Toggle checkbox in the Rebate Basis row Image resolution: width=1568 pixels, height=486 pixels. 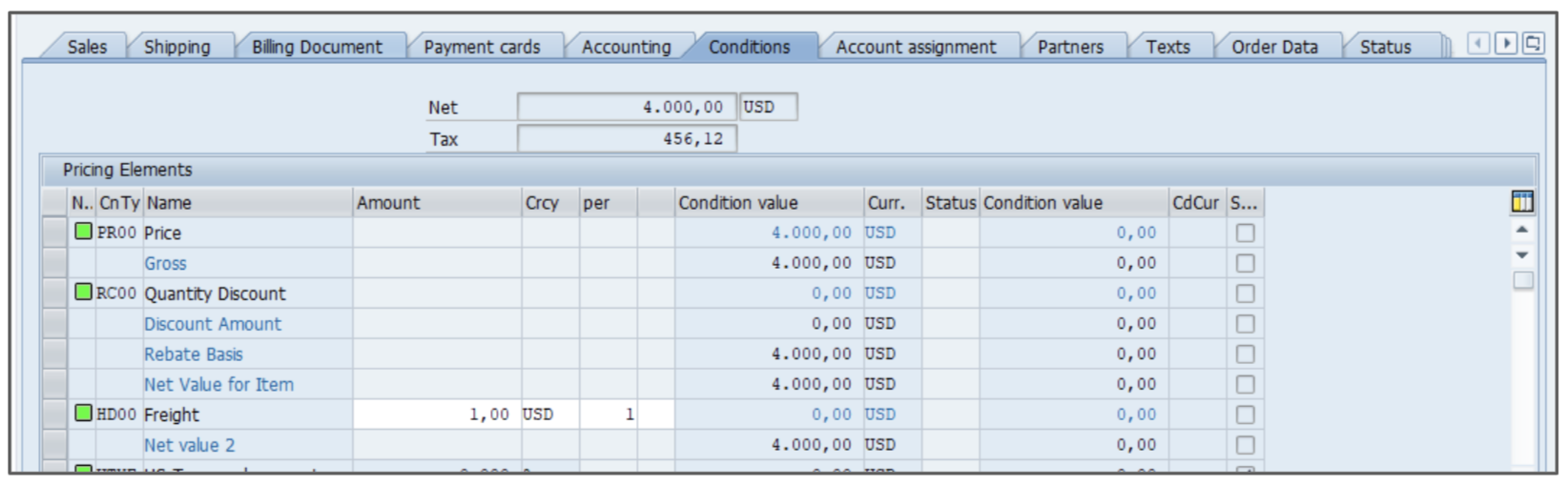point(1245,354)
